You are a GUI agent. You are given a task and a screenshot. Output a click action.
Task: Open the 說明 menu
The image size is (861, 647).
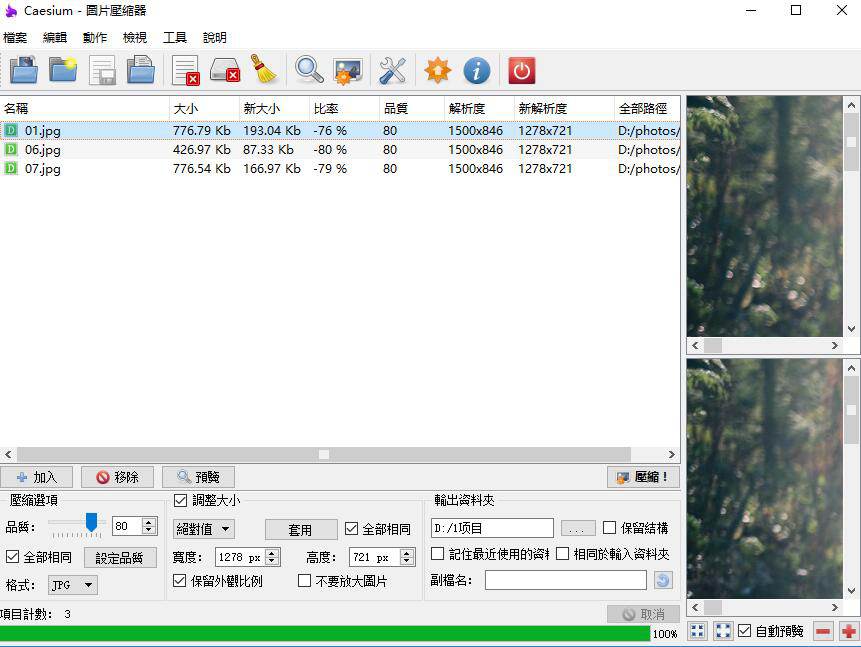coord(215,37)
